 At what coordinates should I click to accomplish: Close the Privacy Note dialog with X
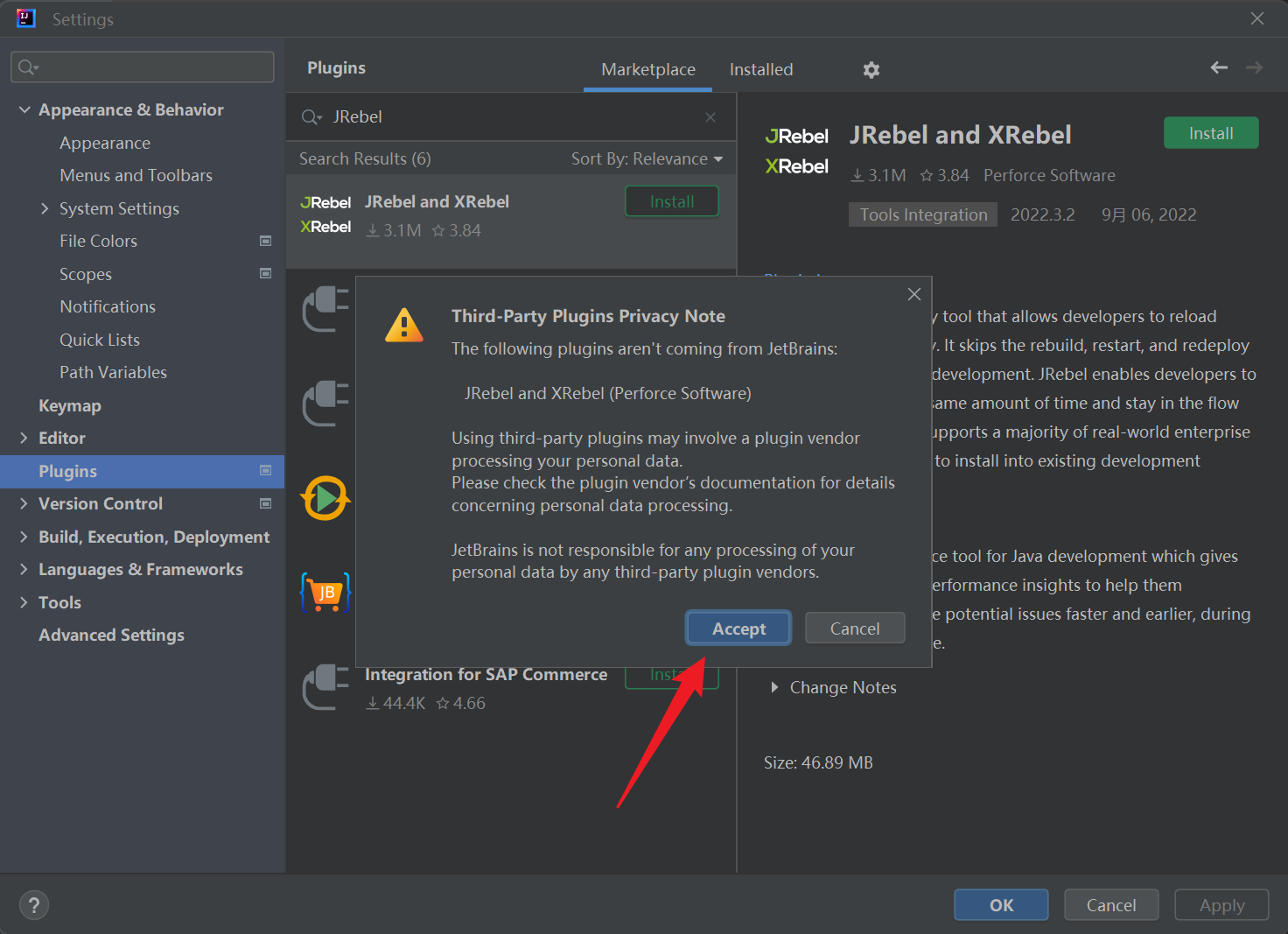[914, 294]
